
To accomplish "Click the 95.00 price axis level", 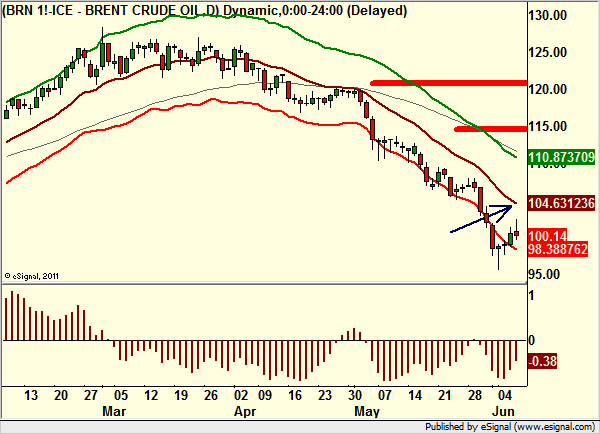I will click(544, 274).
